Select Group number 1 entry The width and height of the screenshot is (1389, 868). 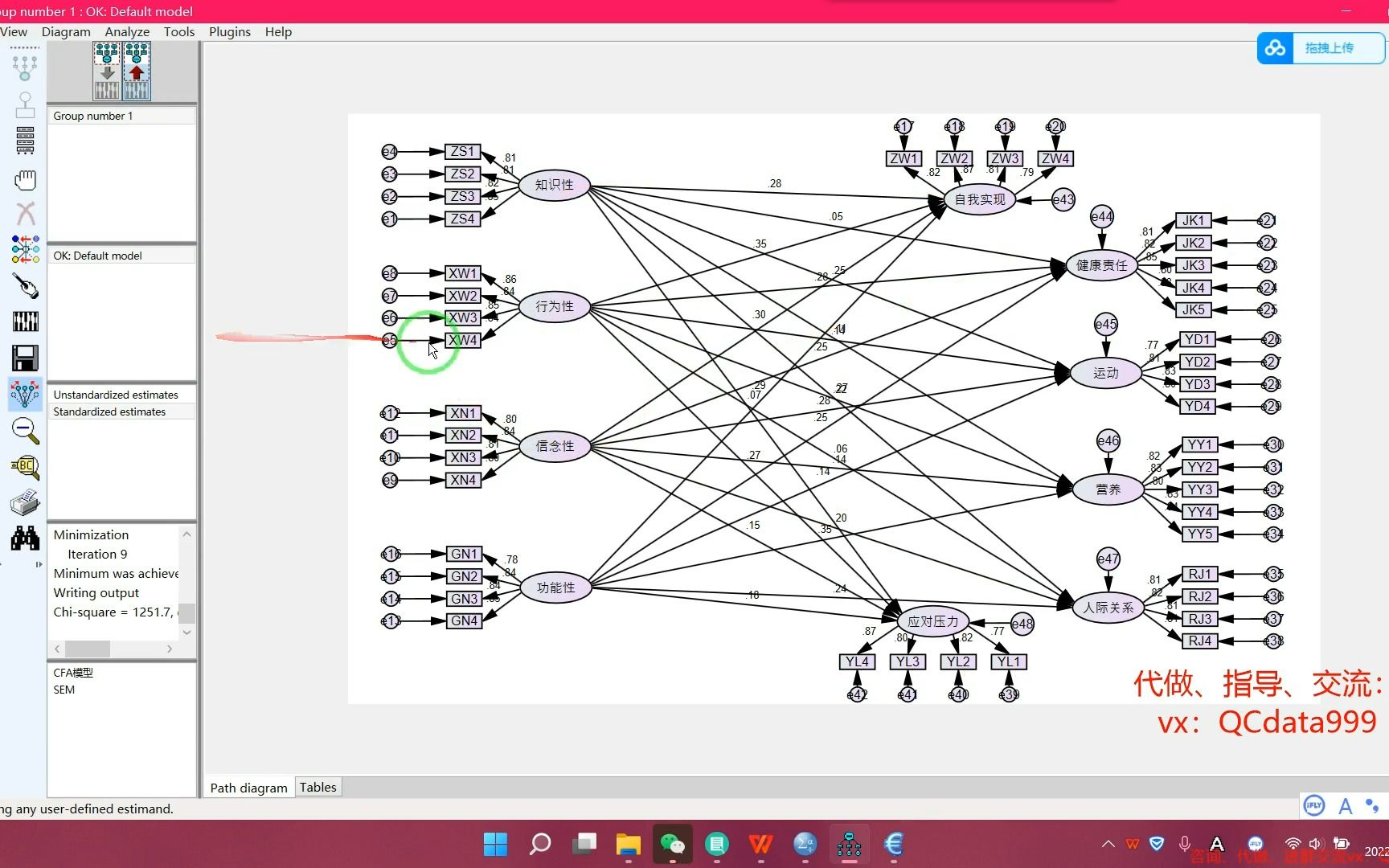tap(92, 115)
